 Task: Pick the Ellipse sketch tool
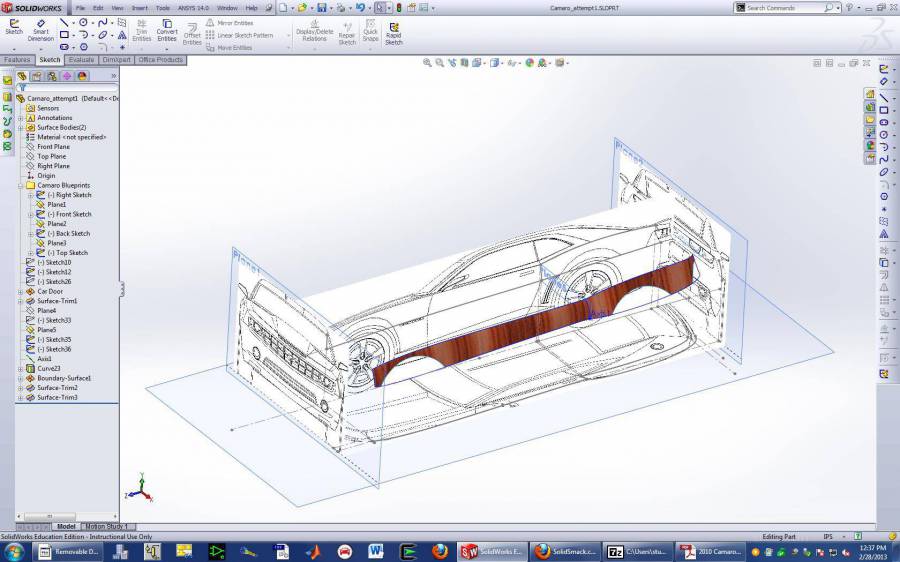tap(103, 35)
